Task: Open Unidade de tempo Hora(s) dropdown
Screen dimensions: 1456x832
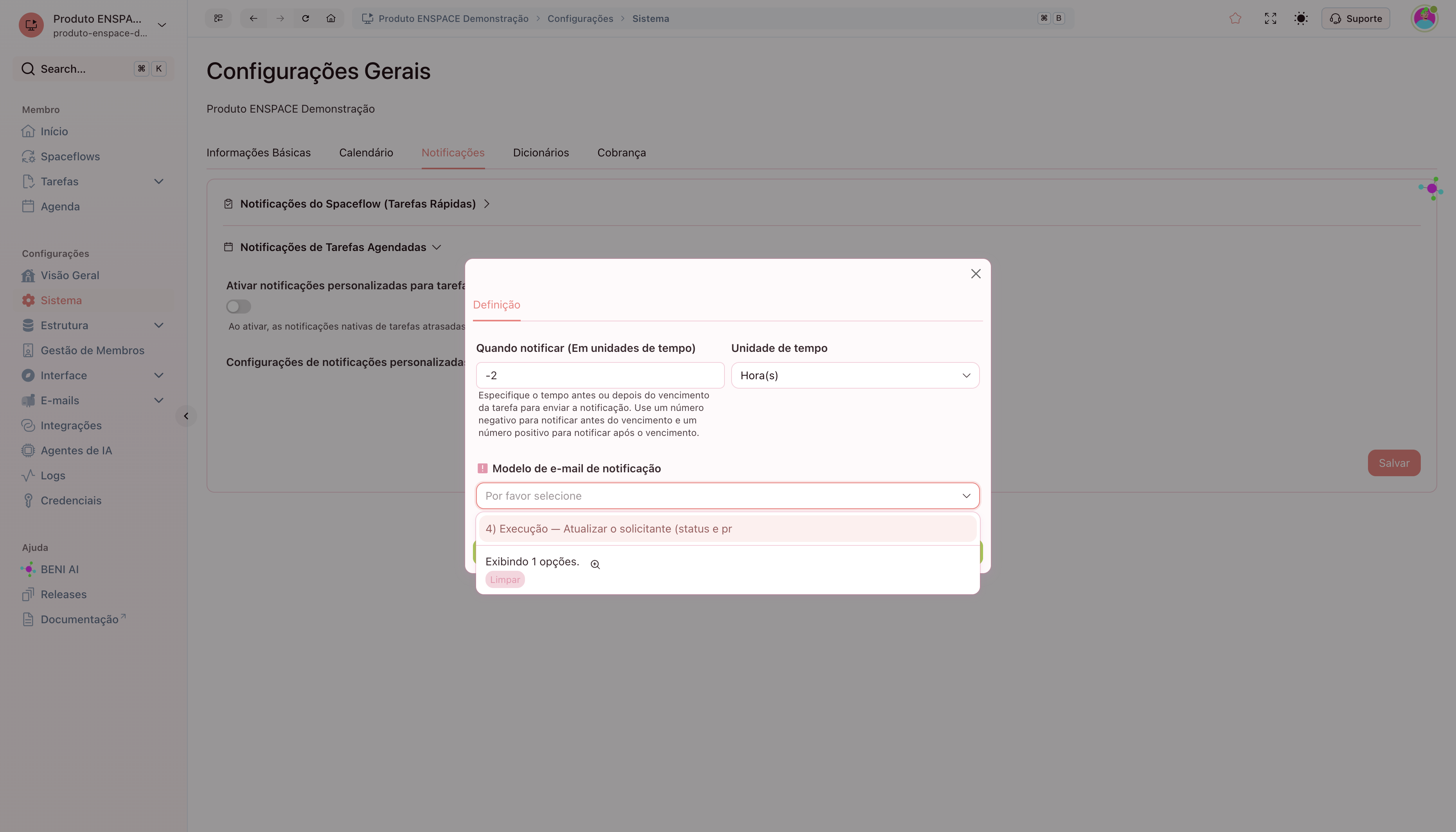Action: pos(855,375)
